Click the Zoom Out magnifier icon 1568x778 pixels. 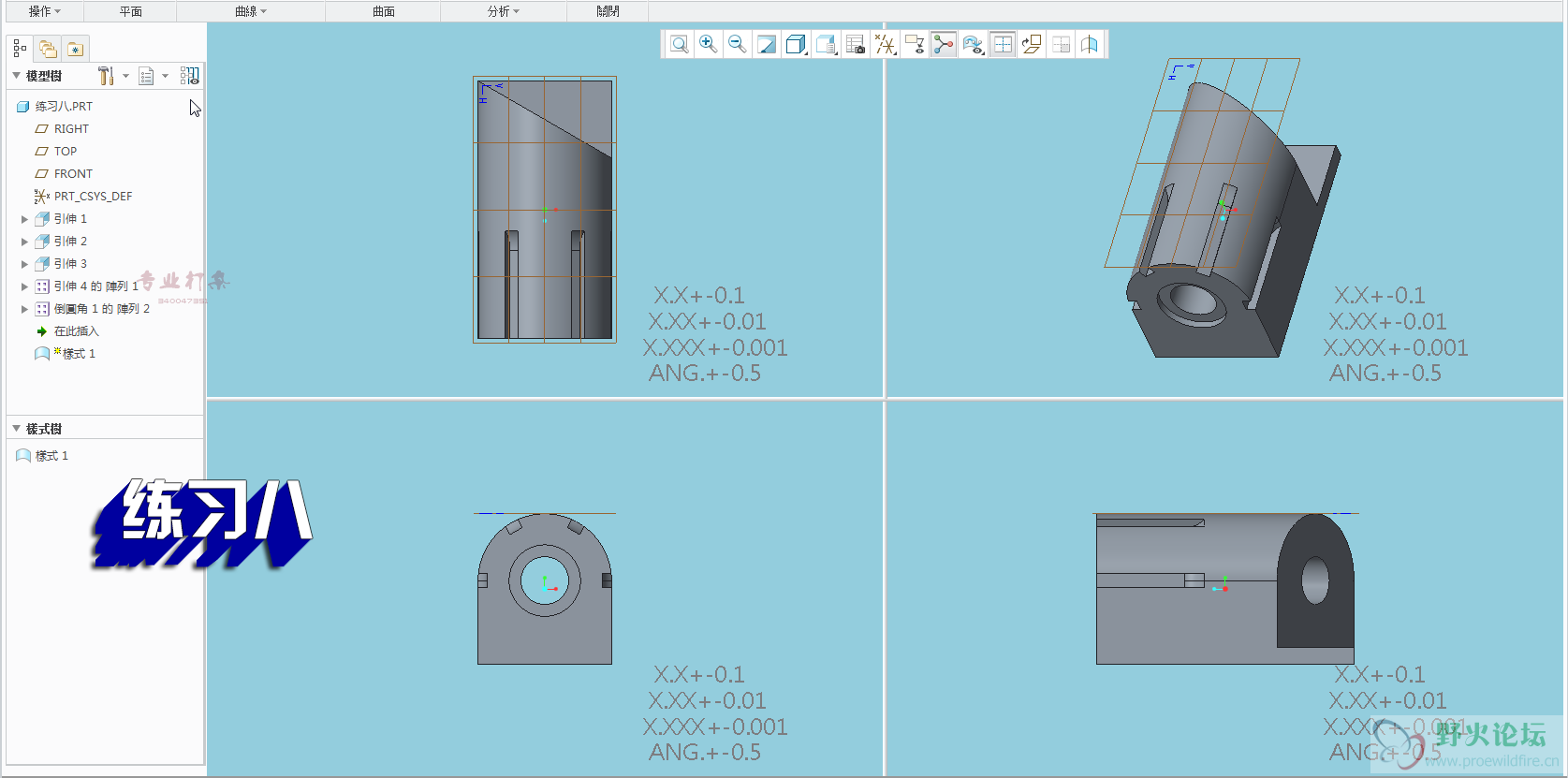[738, 44]
